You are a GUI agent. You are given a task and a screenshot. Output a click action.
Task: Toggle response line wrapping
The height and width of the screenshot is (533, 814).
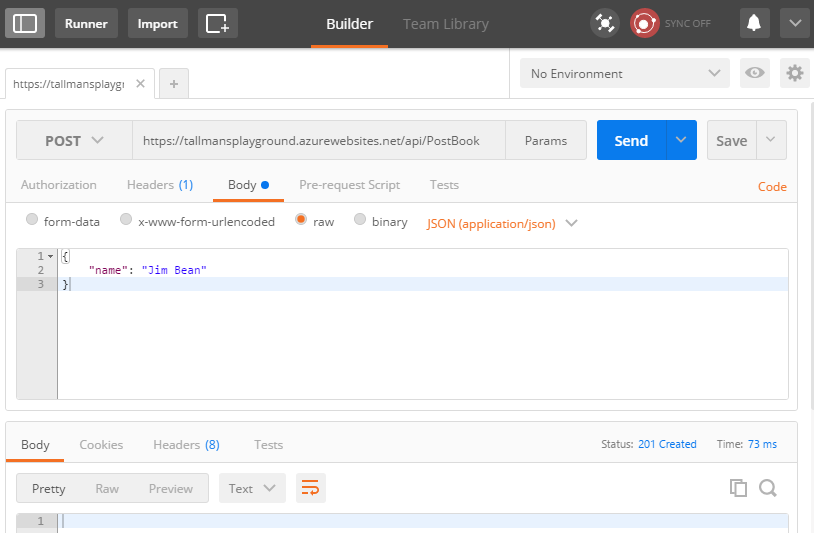point(310,488)
